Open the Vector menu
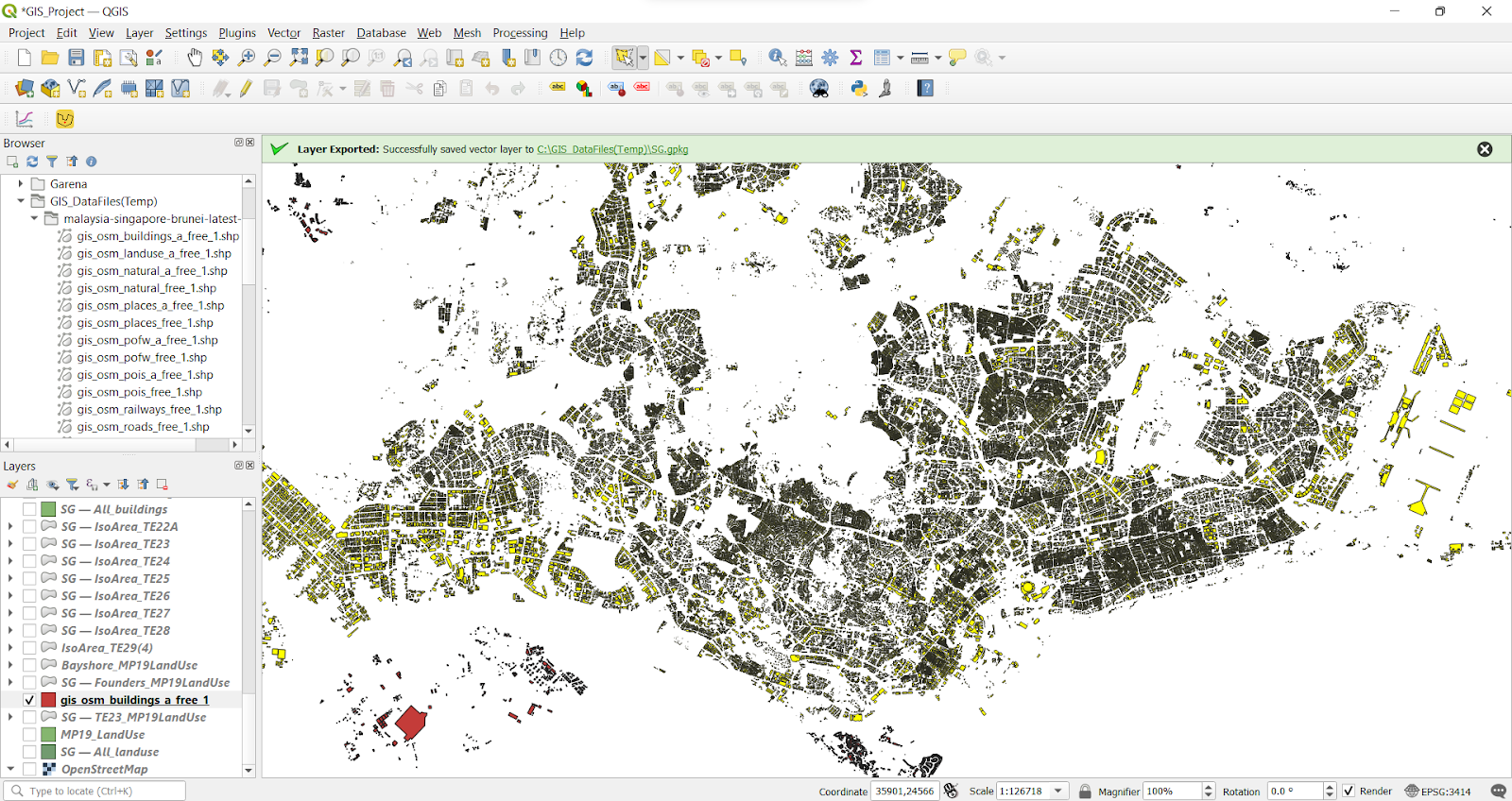The width and height of the screenshot is (1512, 801). (283, 33)
